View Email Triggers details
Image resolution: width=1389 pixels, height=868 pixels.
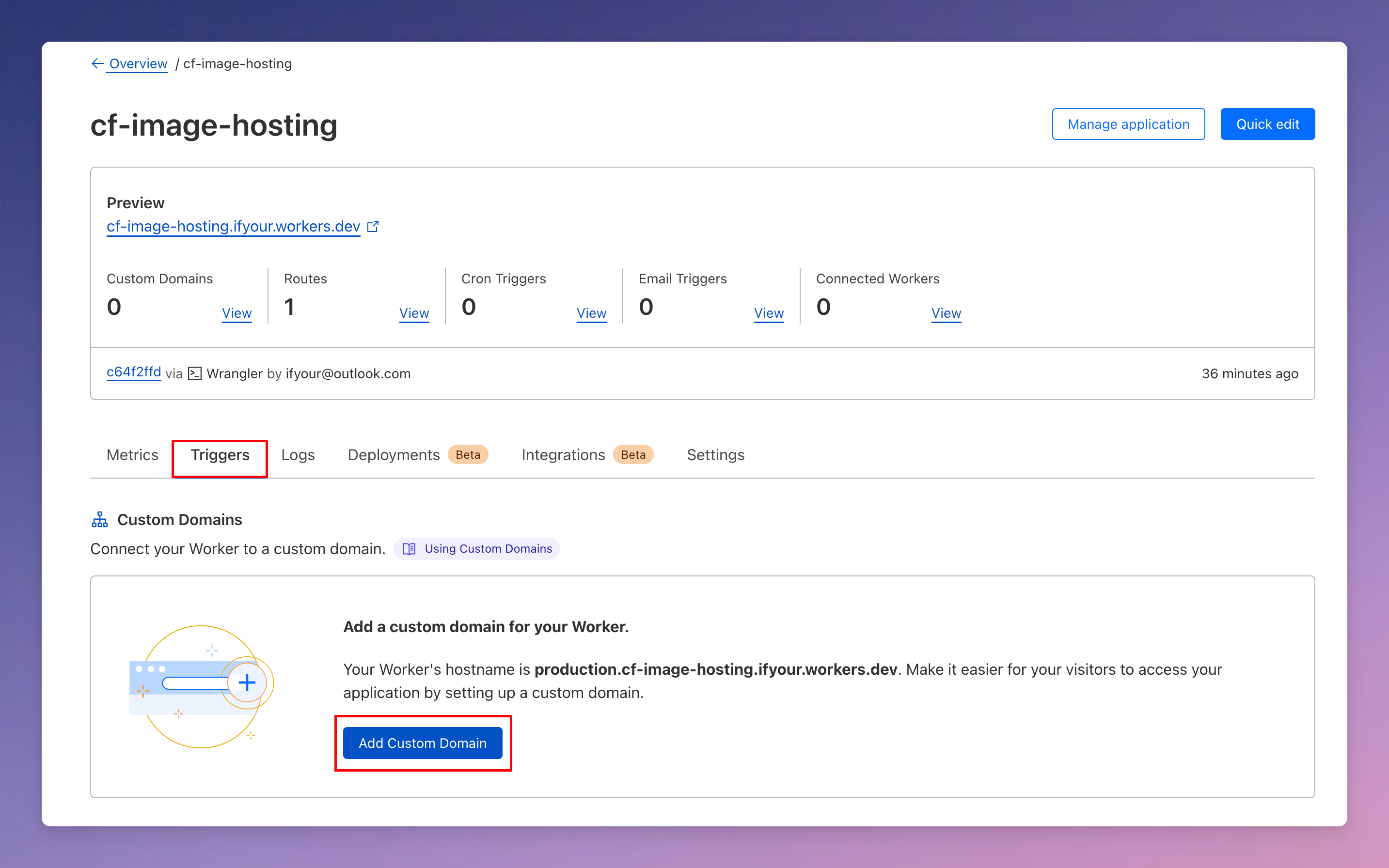[769, 313]
